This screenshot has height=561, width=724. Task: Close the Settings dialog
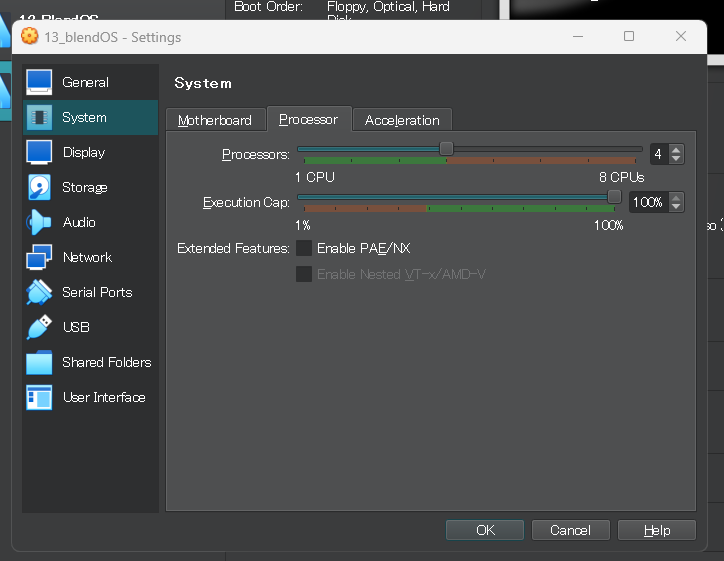(681, 36)
